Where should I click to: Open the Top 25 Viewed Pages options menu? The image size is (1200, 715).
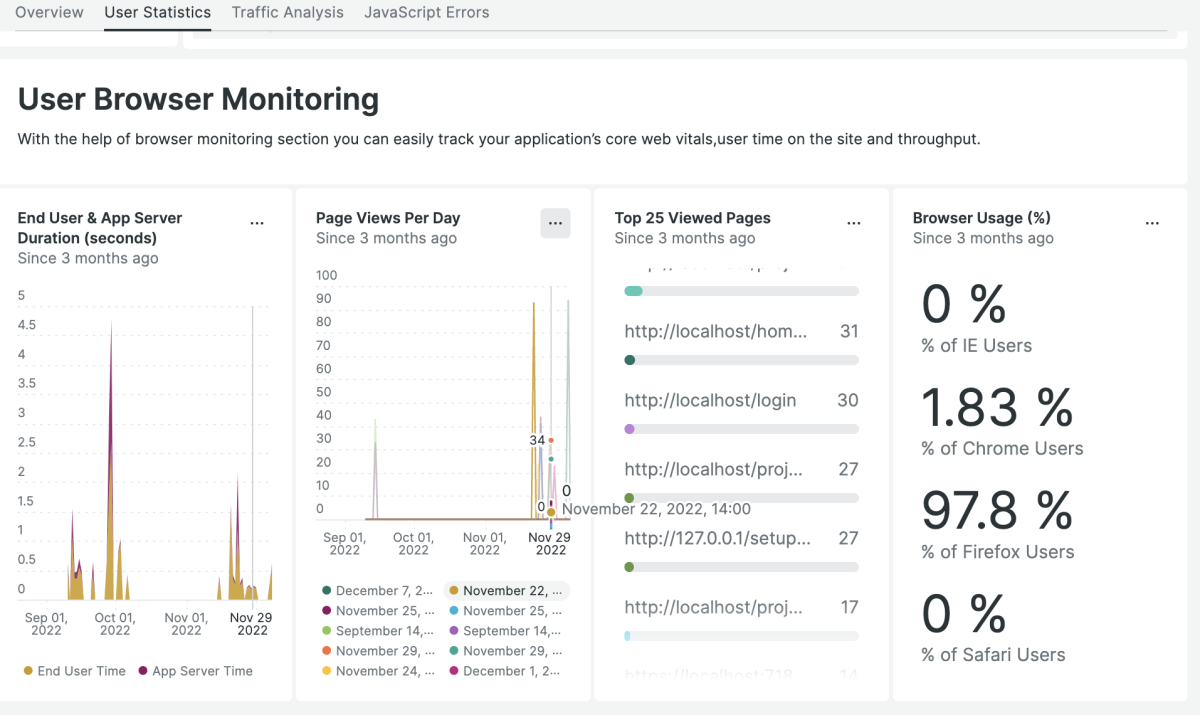[853, 224]
